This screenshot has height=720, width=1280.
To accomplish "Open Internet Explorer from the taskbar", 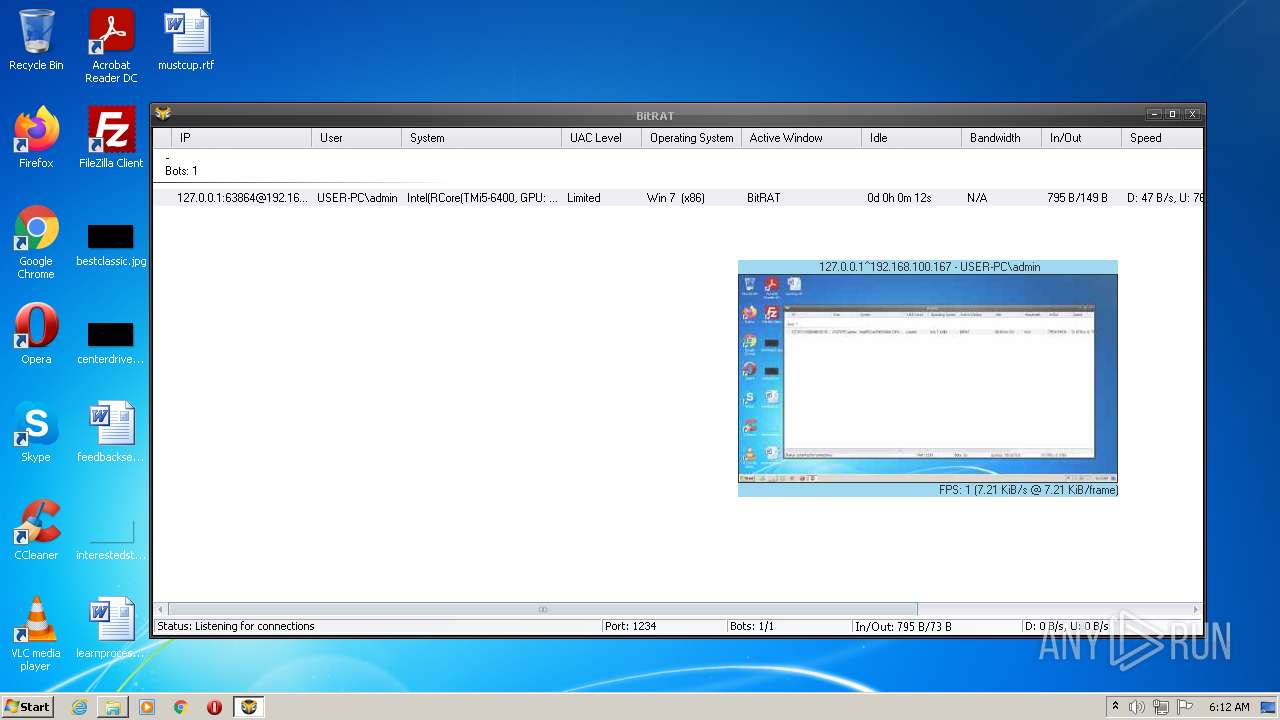I will [x=79, y=707].
